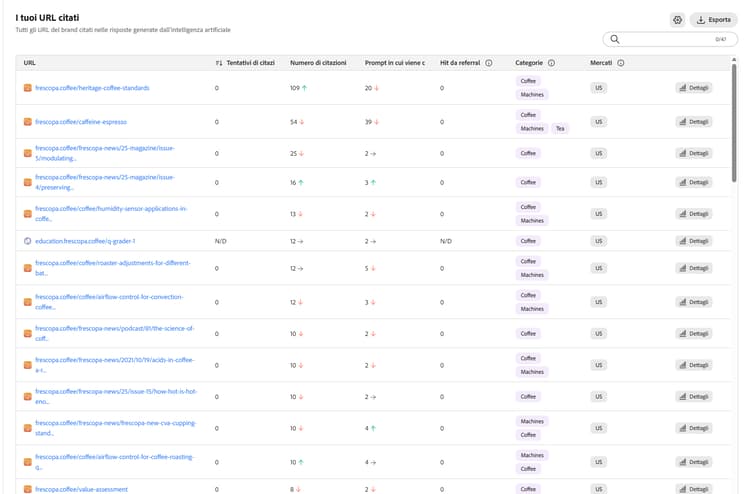
Task: Focus the URL search field
Action: click(670, 39)
